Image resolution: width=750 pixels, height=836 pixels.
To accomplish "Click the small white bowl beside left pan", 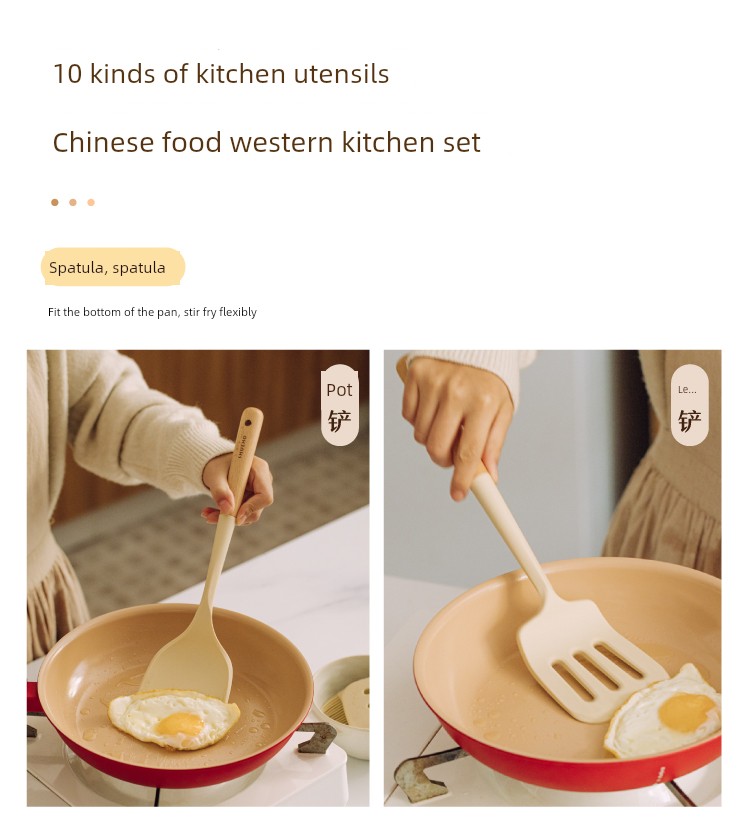I will click(x=342, y=706).
